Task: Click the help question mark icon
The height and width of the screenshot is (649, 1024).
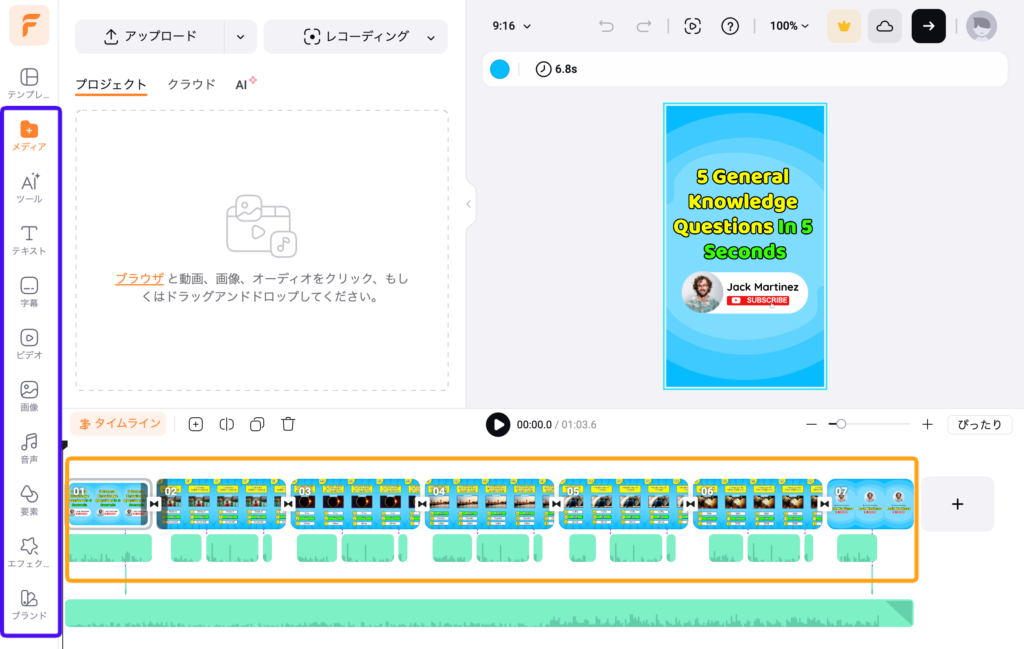Action: point(730,26)
